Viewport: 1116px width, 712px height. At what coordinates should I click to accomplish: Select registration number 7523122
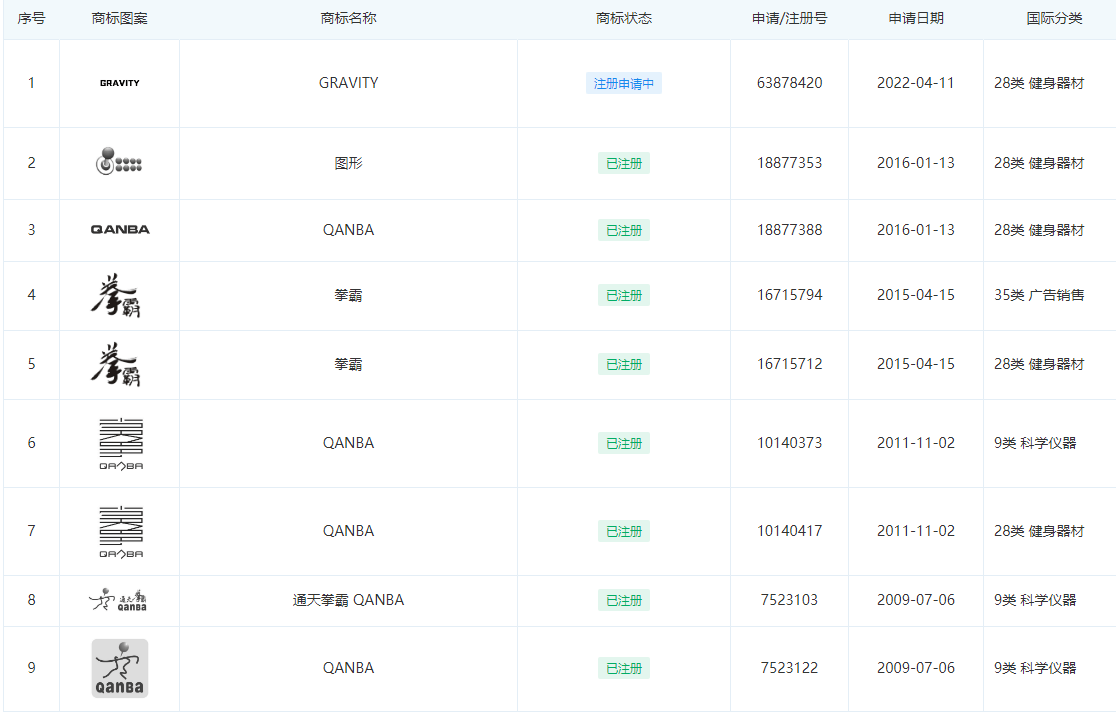click(x=789, y=668)
